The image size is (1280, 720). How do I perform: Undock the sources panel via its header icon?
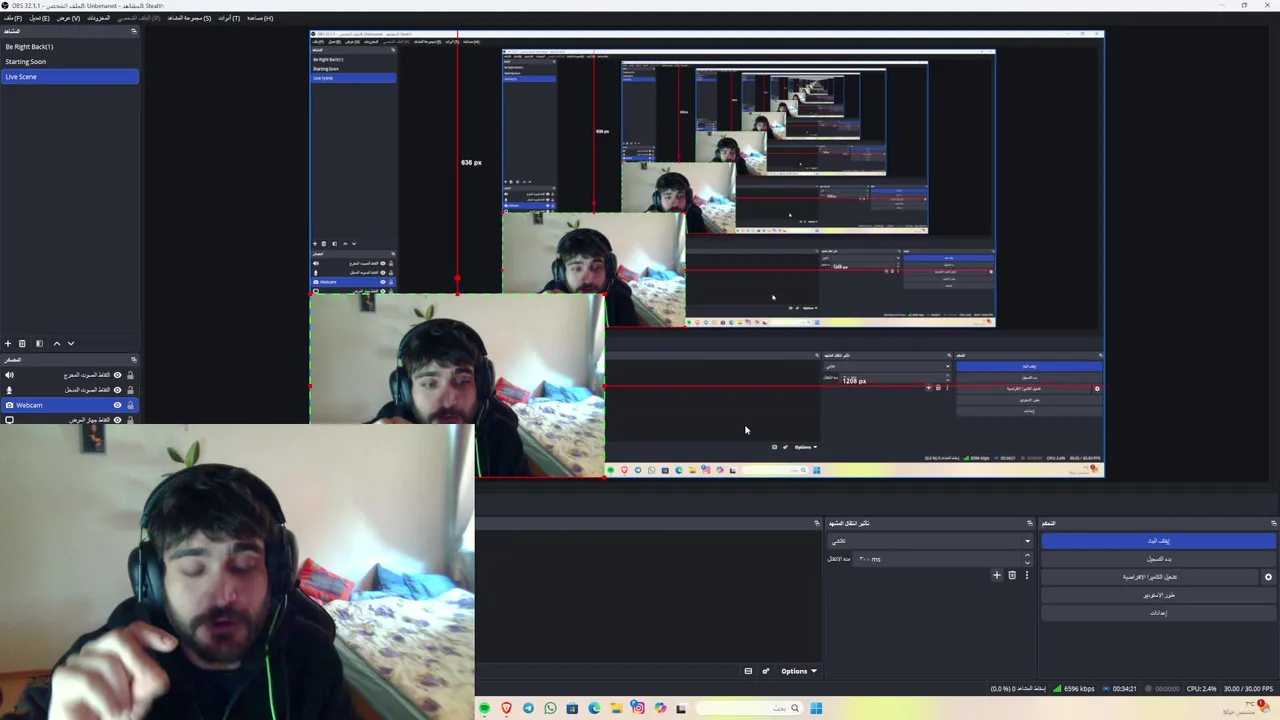(133, 359)
